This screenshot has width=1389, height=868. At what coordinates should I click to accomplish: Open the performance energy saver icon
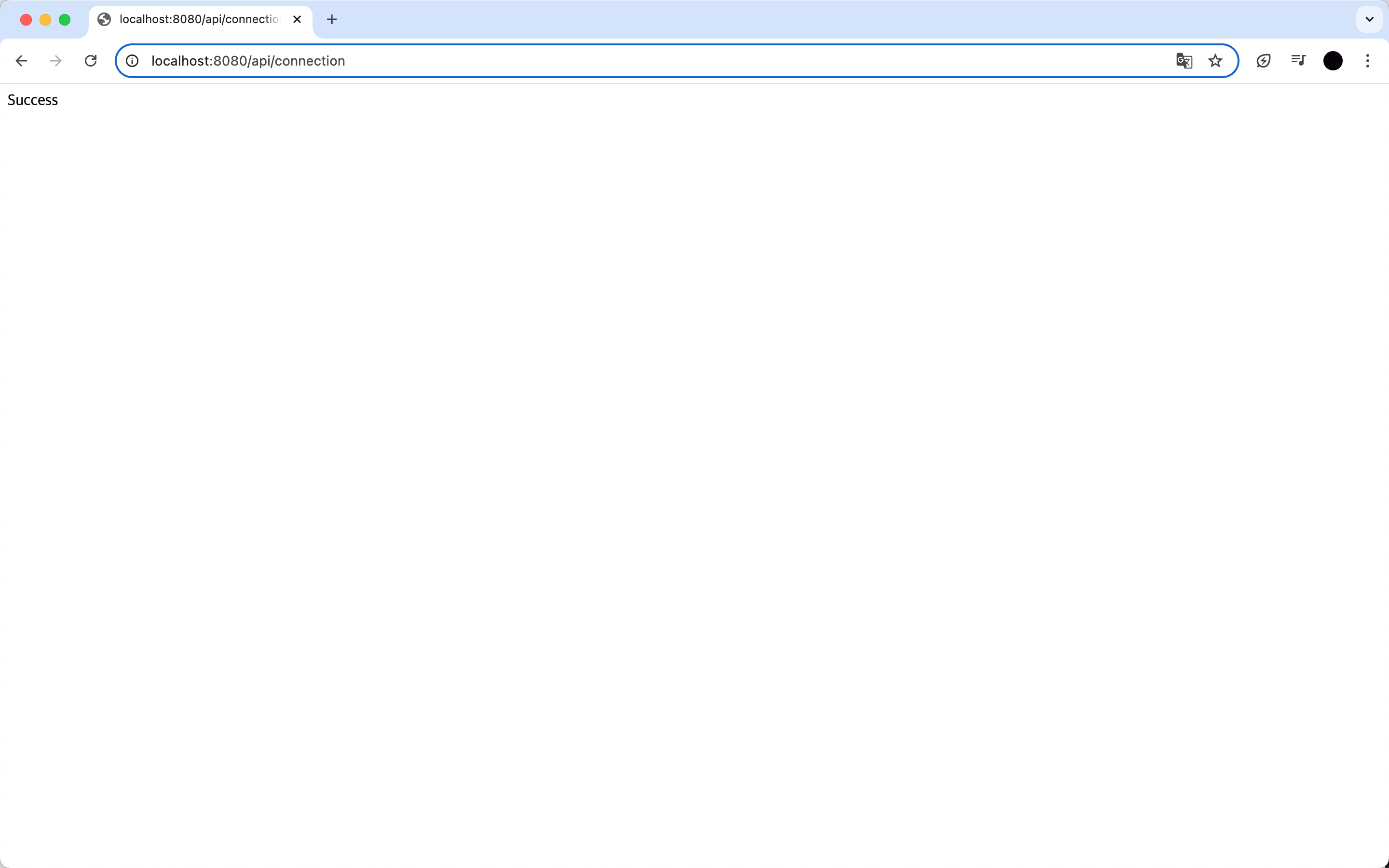pyautogui.click(x=1263, y=61)
